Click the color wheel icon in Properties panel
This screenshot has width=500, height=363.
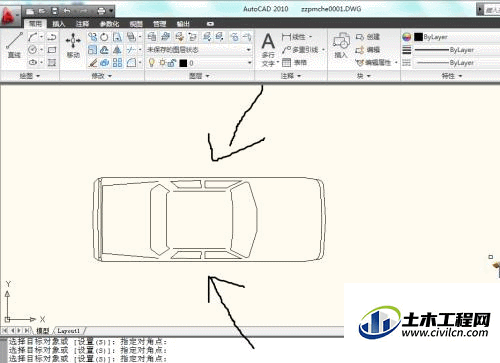pos(406,37)
